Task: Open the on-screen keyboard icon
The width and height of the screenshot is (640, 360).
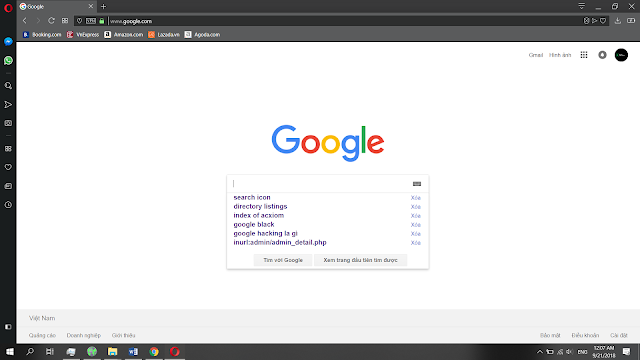Action: pyautogui.click(x=417, y=184)
